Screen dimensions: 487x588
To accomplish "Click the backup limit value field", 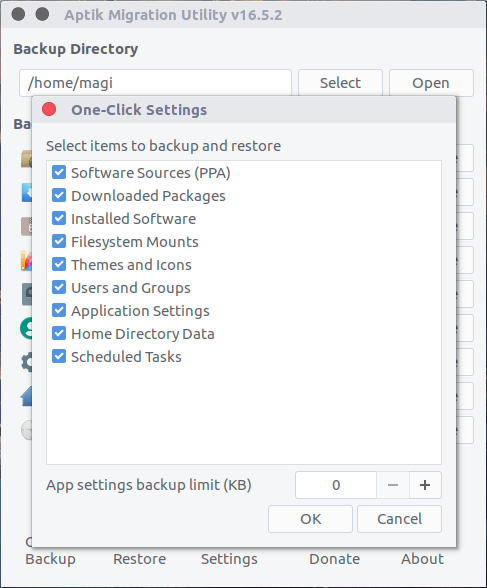I will (x=336, y=485).
